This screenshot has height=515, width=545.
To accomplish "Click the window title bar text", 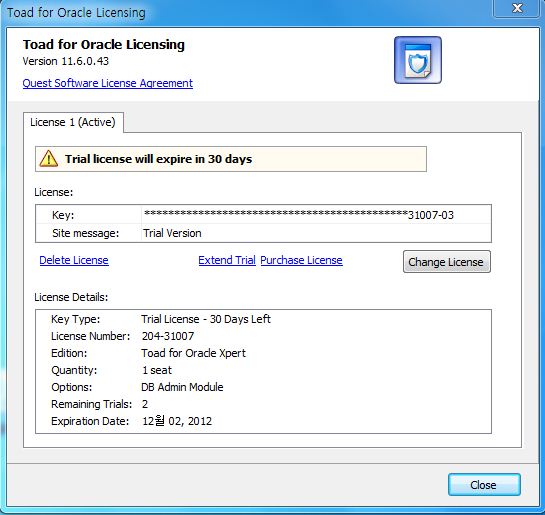I will [76, 13].
